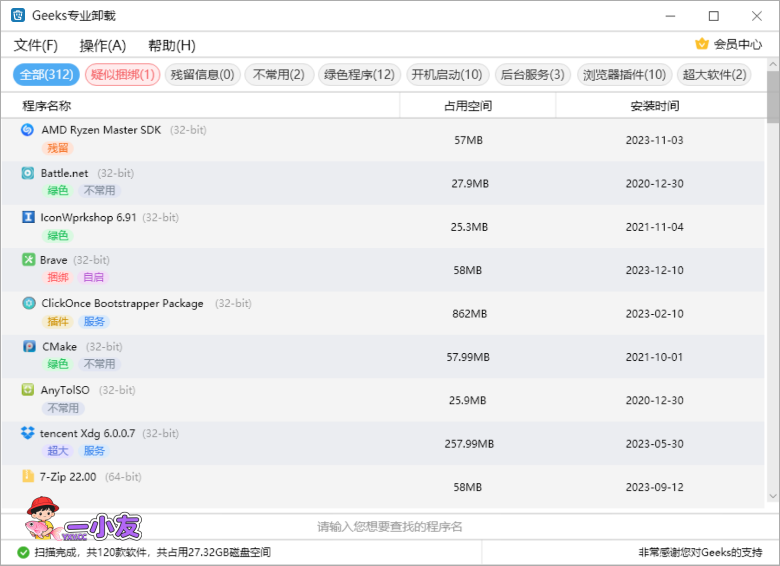Open the 帮助(H) menu
The width and height of the screenshot is (780, 566).
(x=172, y=45)
